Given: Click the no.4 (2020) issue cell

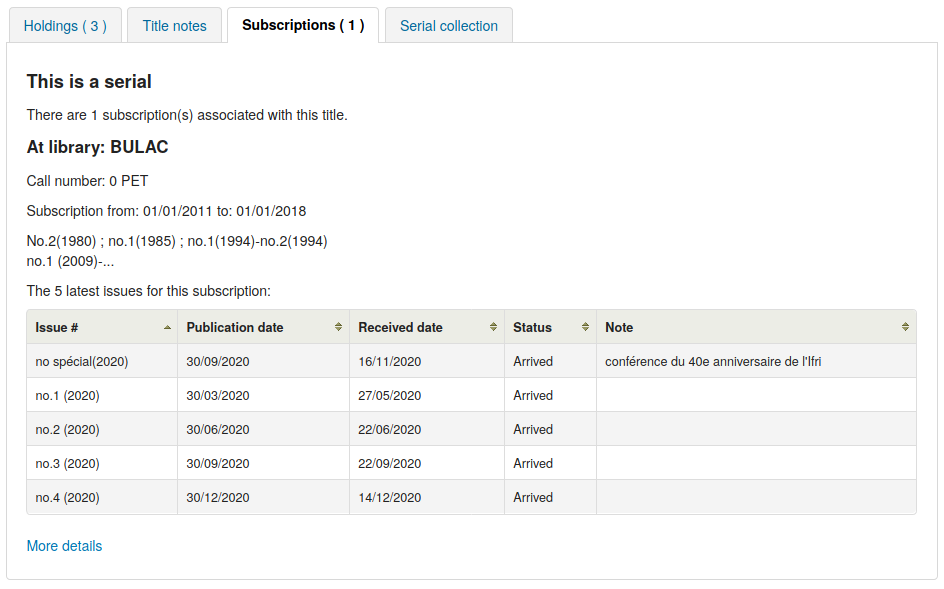Looking at the screenshot, I should pos(68,497).
